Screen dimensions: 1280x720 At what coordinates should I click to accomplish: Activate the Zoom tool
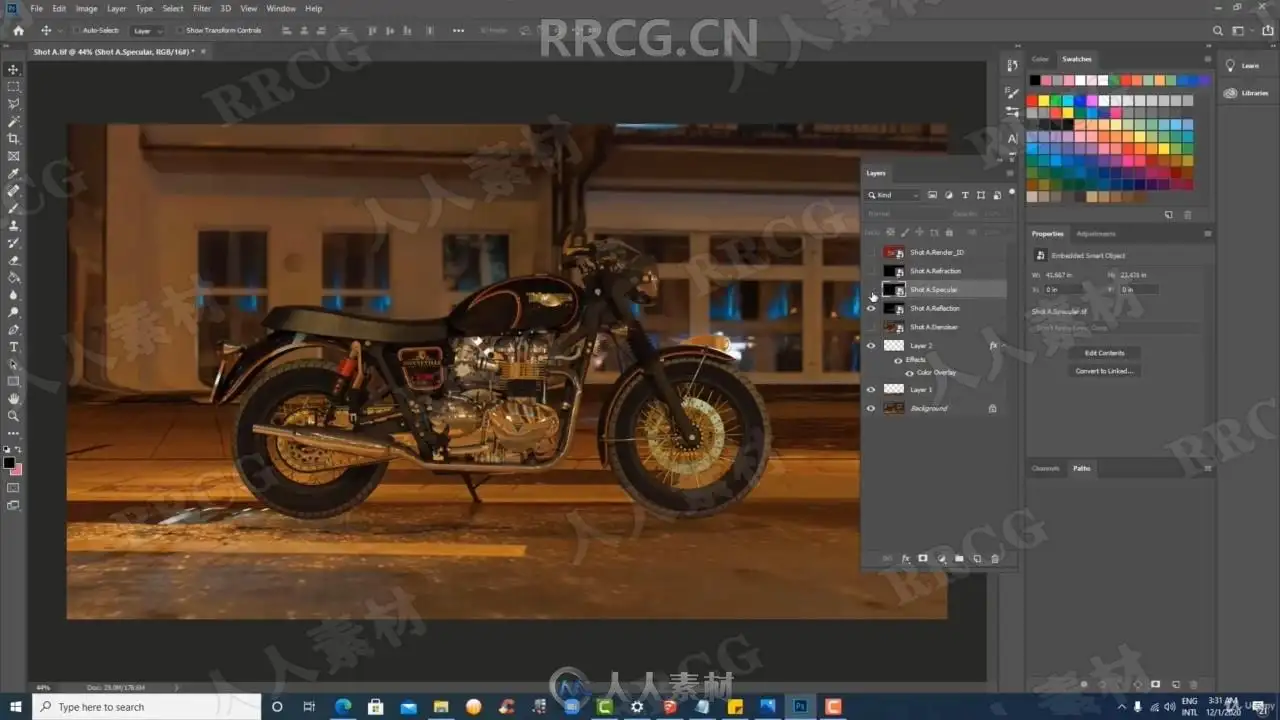coord(14,416)
